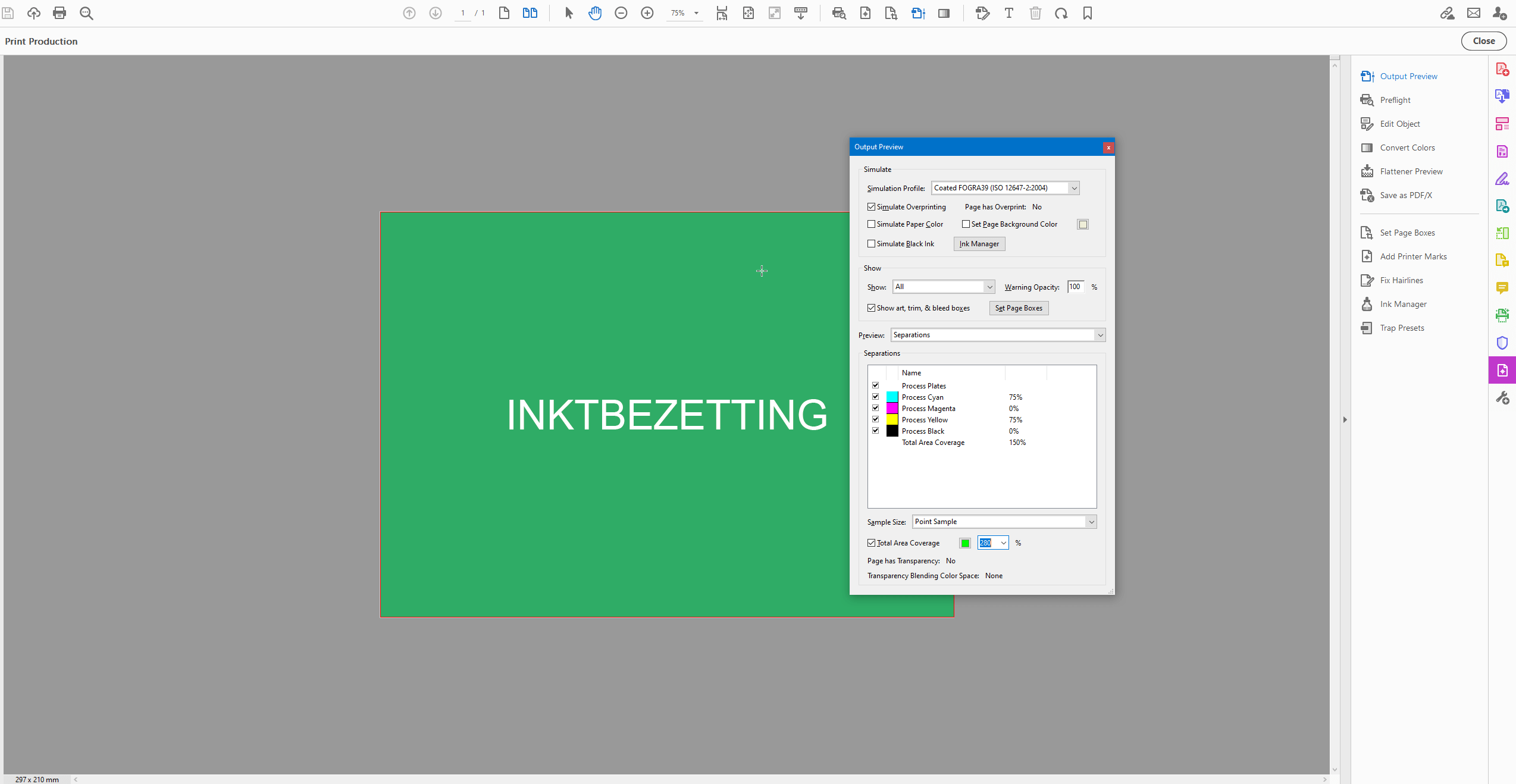Click the Zoom out minus icon
1516x784 pixels.
click(621, 13)
